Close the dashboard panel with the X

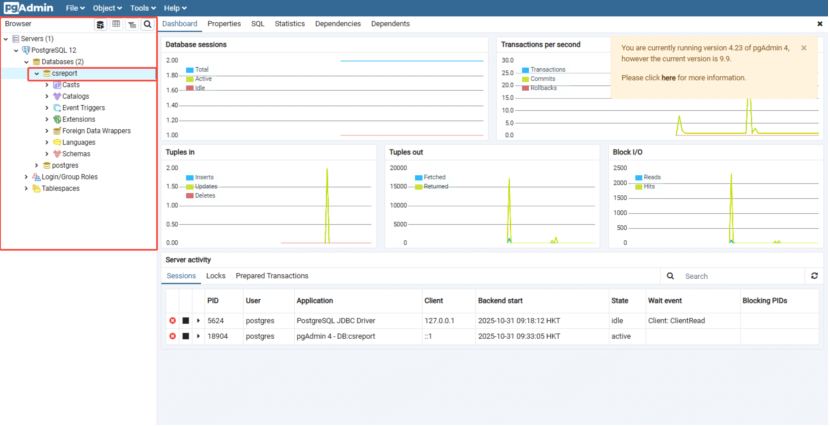pyautogui.click(x=820, y=23)
